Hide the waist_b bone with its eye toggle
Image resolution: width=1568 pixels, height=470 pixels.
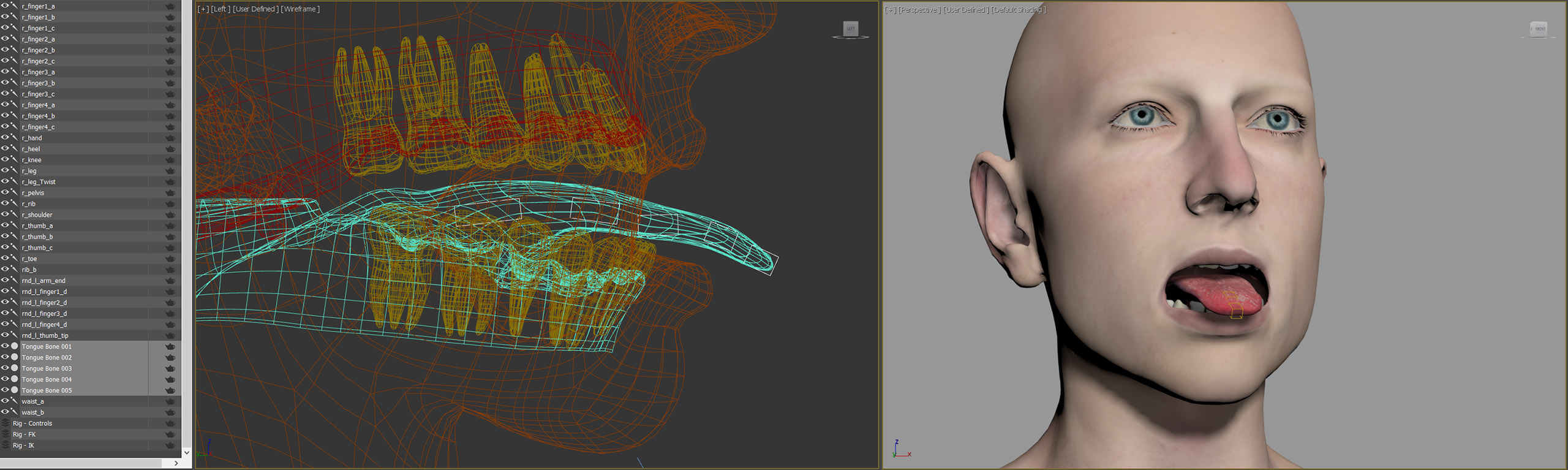pyautogui.click(x=5, y=412)
